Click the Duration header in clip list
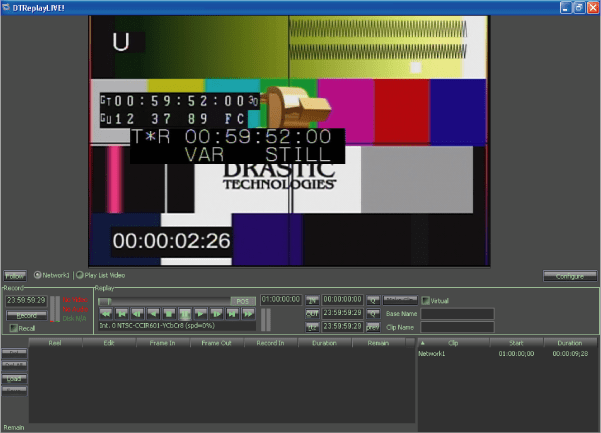 coord(570,343)
